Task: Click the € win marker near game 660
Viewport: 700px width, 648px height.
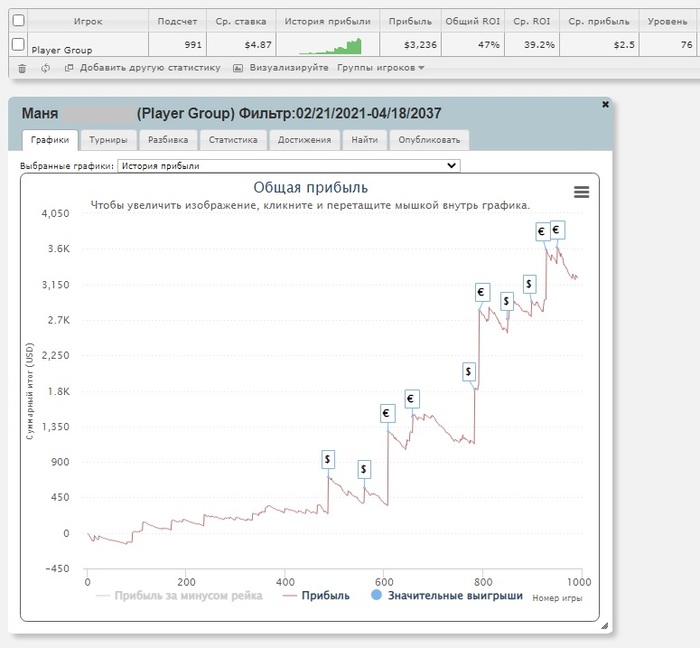Action: click(x=412, y=399)
